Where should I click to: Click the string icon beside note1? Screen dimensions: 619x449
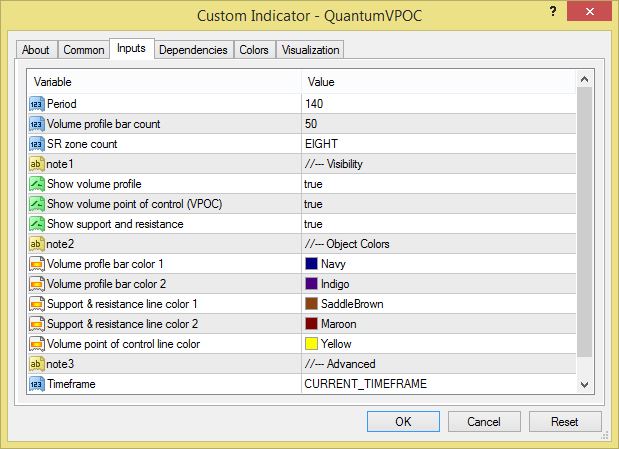pos(37,164)
